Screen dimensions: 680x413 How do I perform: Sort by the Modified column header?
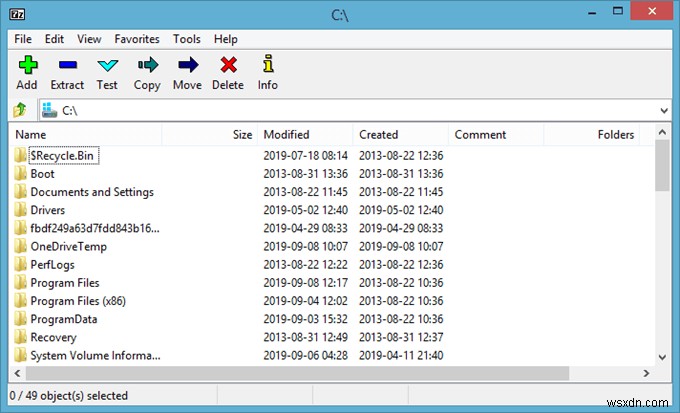tap(305, 134)
